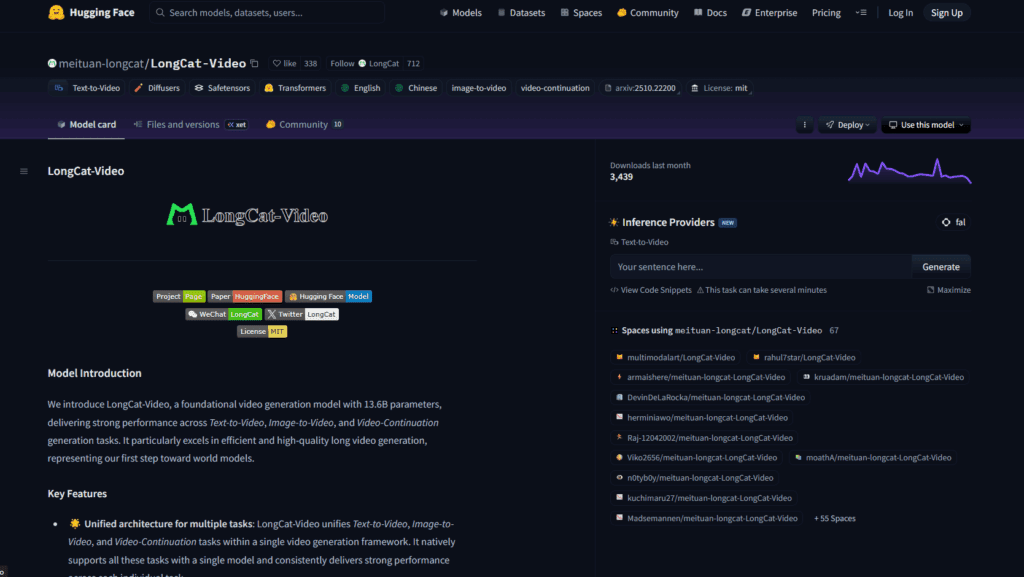Click the Twitter LongCat badge

pos(302,314)
